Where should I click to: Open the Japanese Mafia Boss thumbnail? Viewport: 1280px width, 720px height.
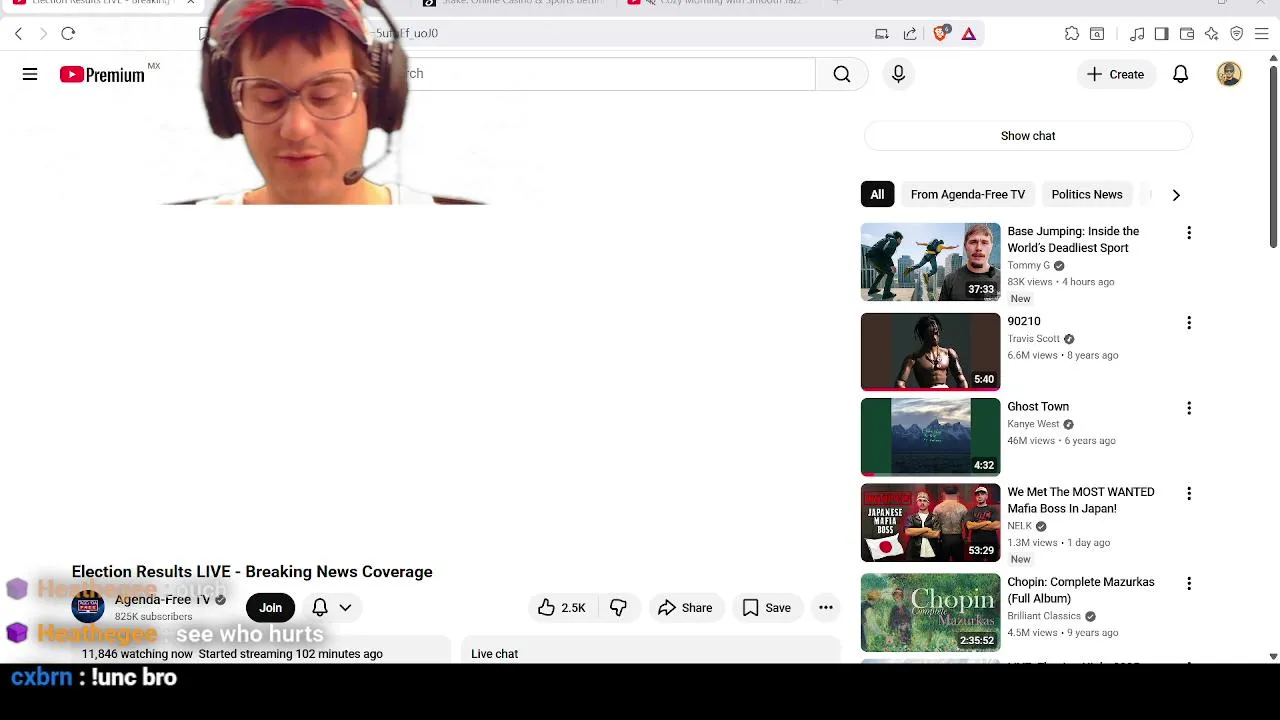click(x=930, y=523)
